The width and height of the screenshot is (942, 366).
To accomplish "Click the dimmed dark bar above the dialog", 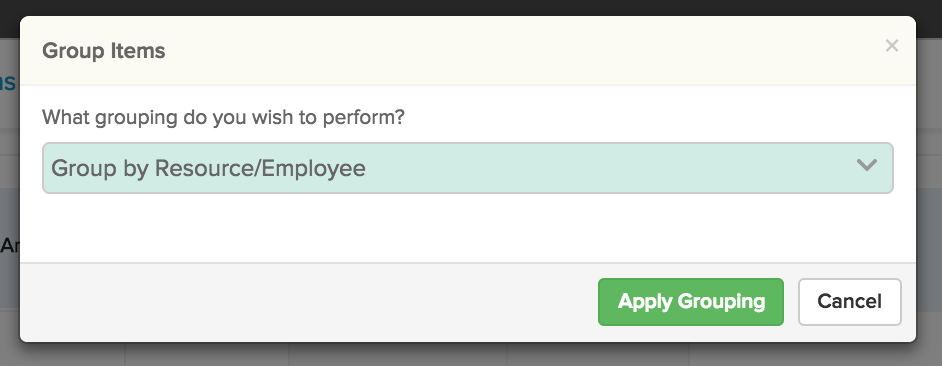I will 471,7.
